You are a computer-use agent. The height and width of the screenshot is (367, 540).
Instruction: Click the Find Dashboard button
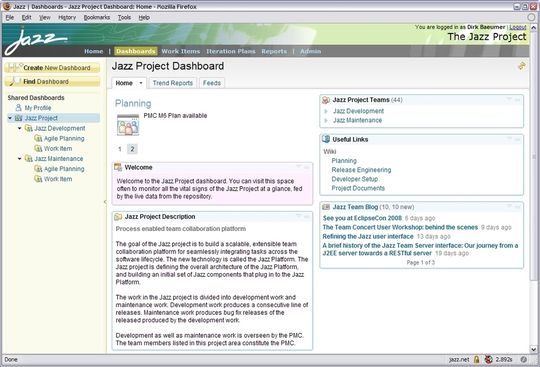point(52,81)
